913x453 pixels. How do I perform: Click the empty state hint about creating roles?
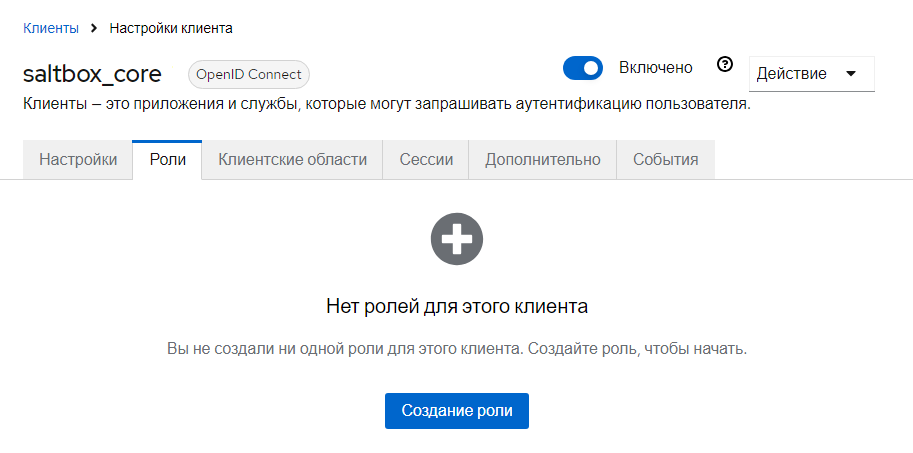[456, 350]
